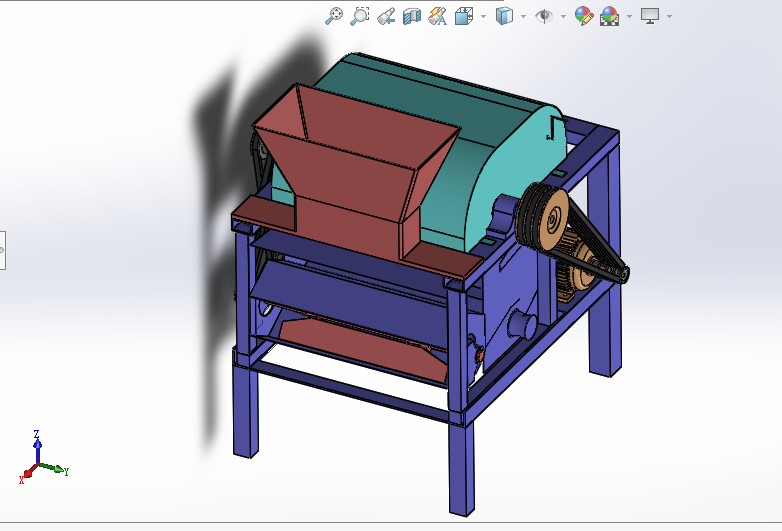782x531 pixels.
Task: Toggle Hide/Show Items eye icon
Action: click(544, 16)
